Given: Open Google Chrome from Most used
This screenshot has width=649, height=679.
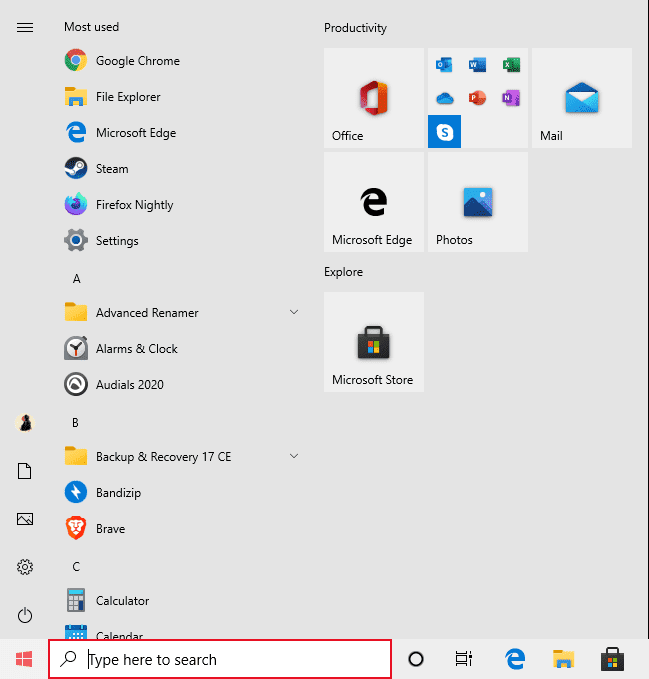Looking at the screenshot, I should [x=182, y=61].
